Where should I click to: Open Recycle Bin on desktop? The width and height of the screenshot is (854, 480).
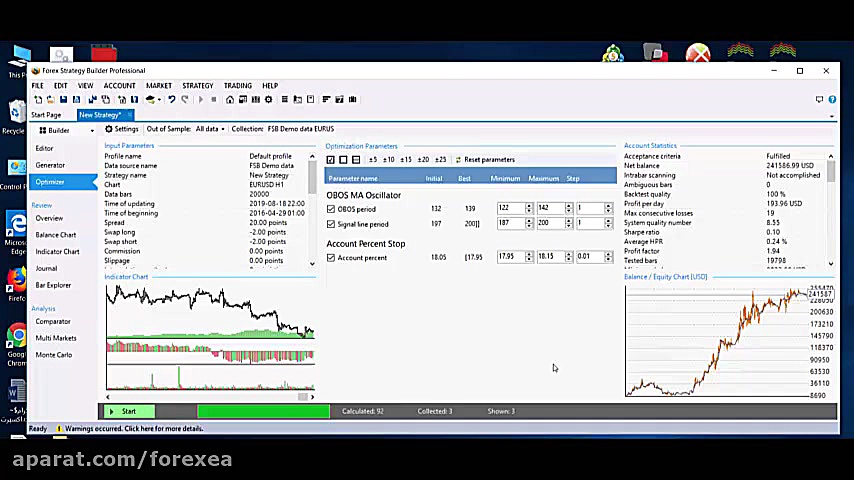click(14, 117)
